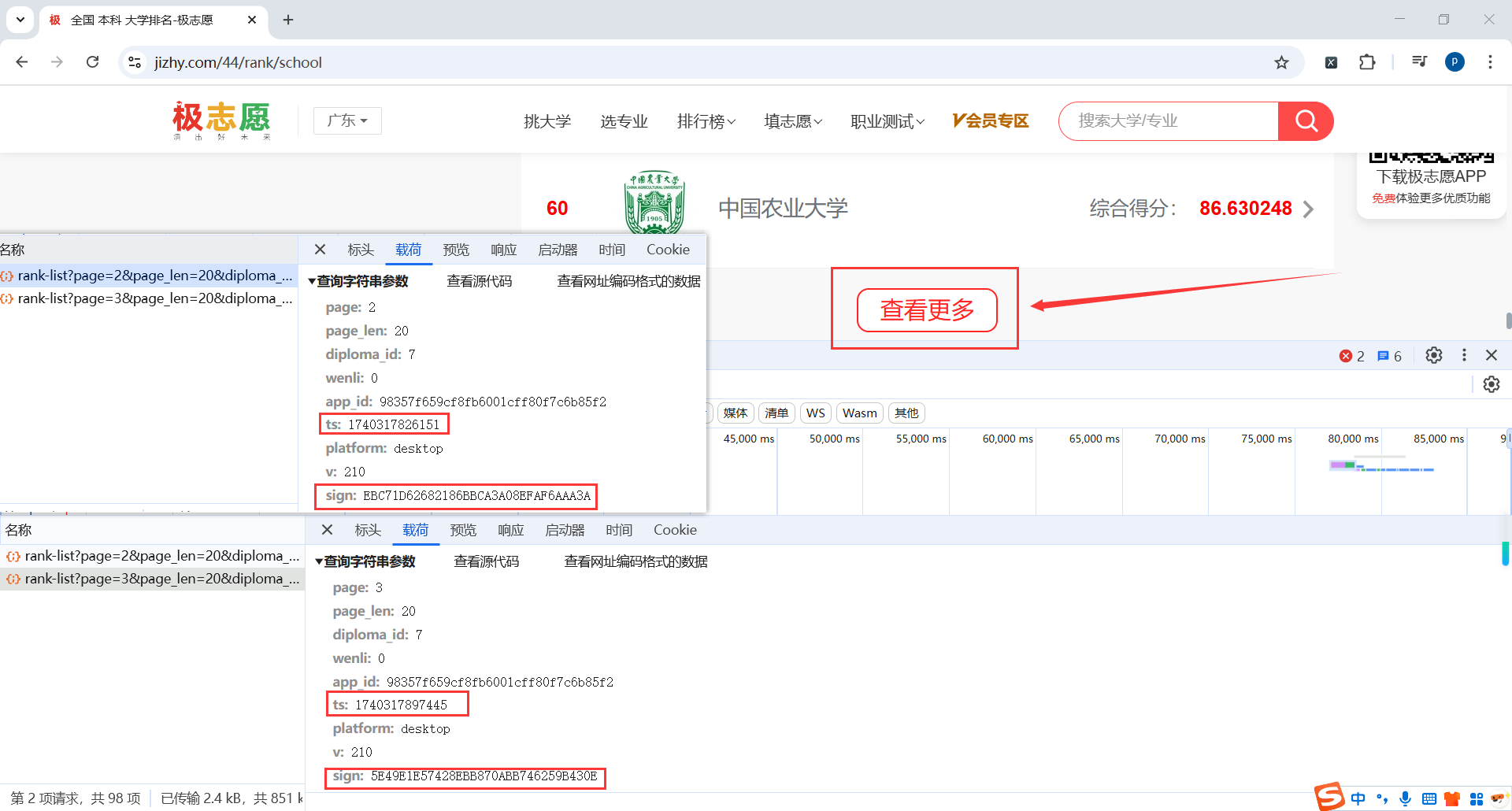The height and width of the screenshot is (811, 1512).
Task: Open the Chrome profile avatar P
Action: click(x=1455, y=62)
